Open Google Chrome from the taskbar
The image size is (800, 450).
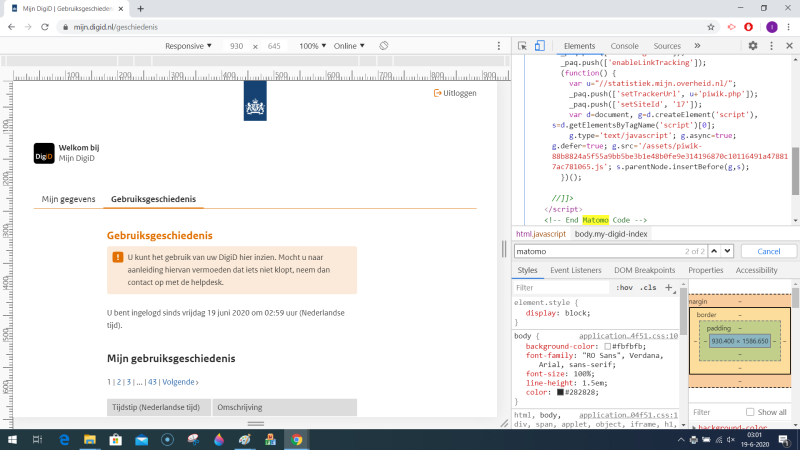[297, 439]
